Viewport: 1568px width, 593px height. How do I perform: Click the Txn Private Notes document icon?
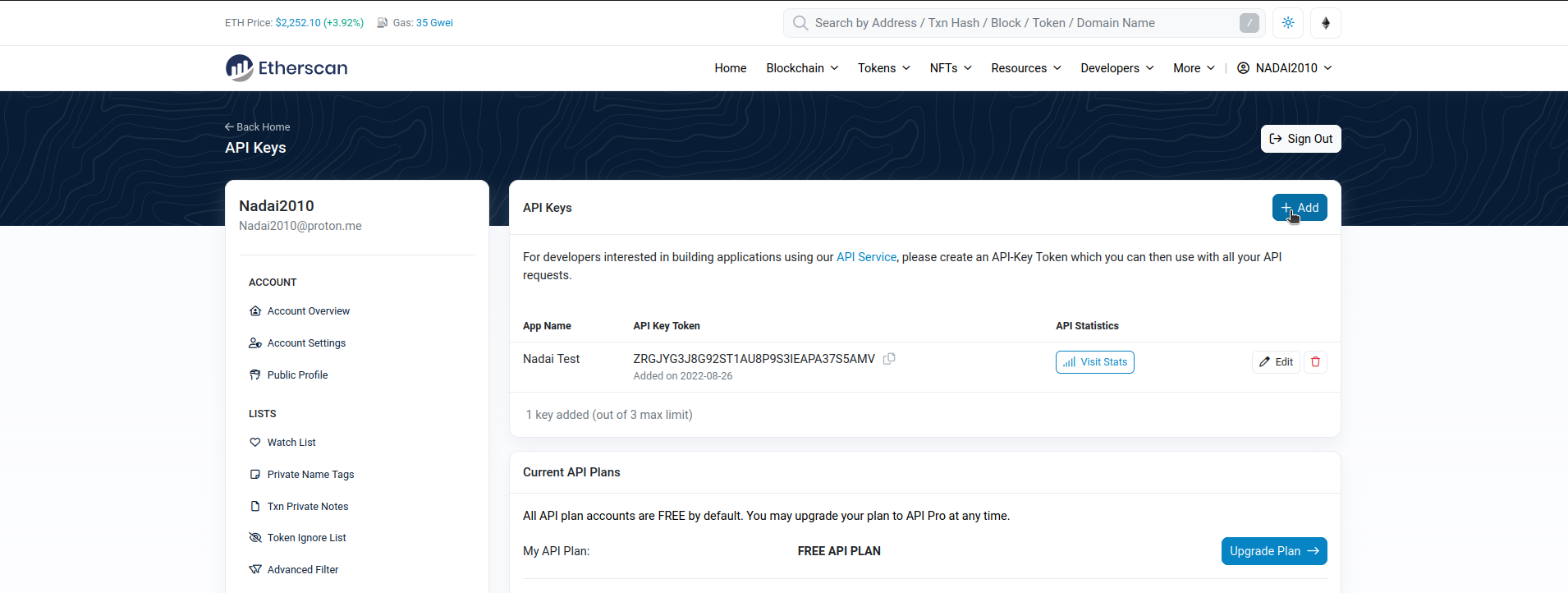255,507
